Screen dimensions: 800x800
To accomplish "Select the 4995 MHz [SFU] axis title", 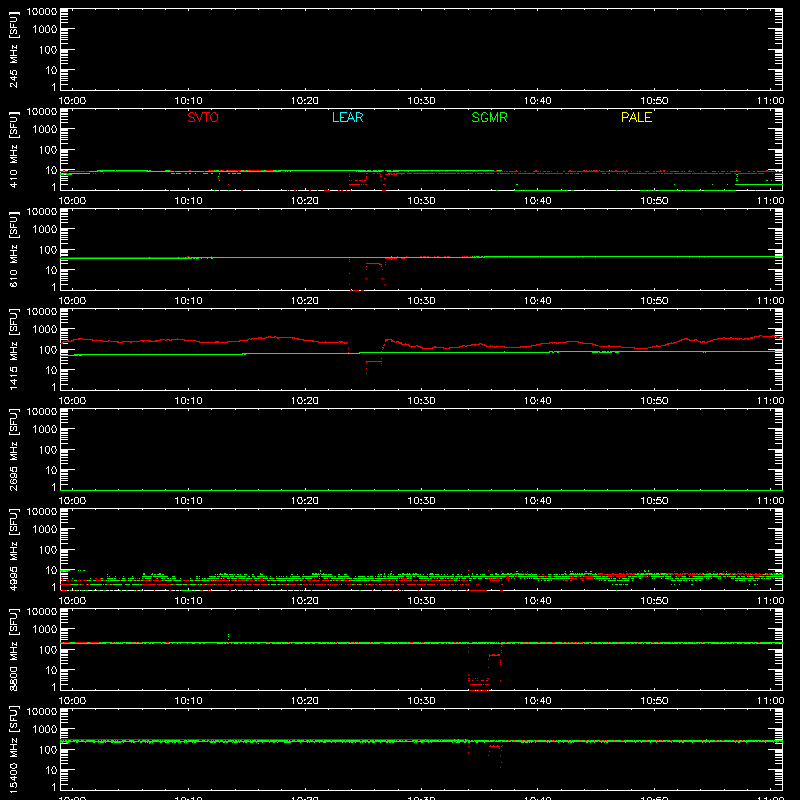I will pos(13,549).
